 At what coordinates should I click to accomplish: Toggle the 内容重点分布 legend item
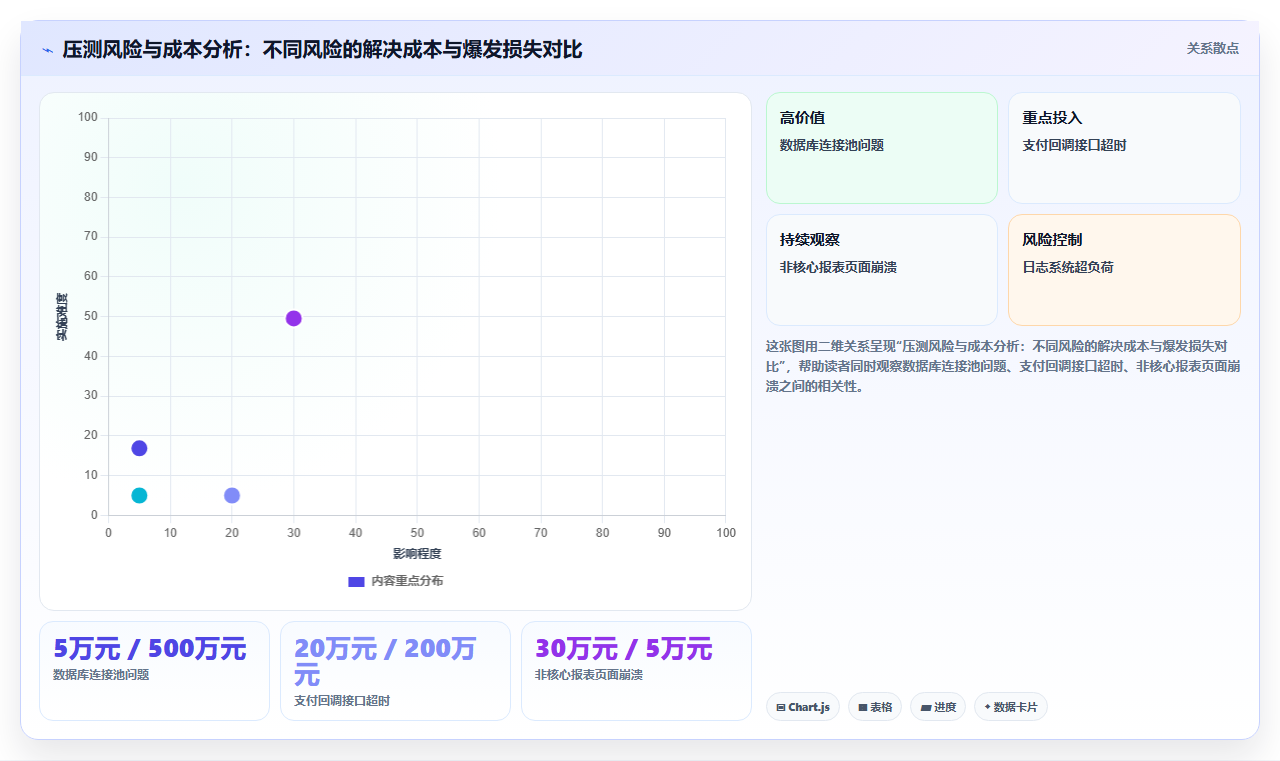pos(395,581)
